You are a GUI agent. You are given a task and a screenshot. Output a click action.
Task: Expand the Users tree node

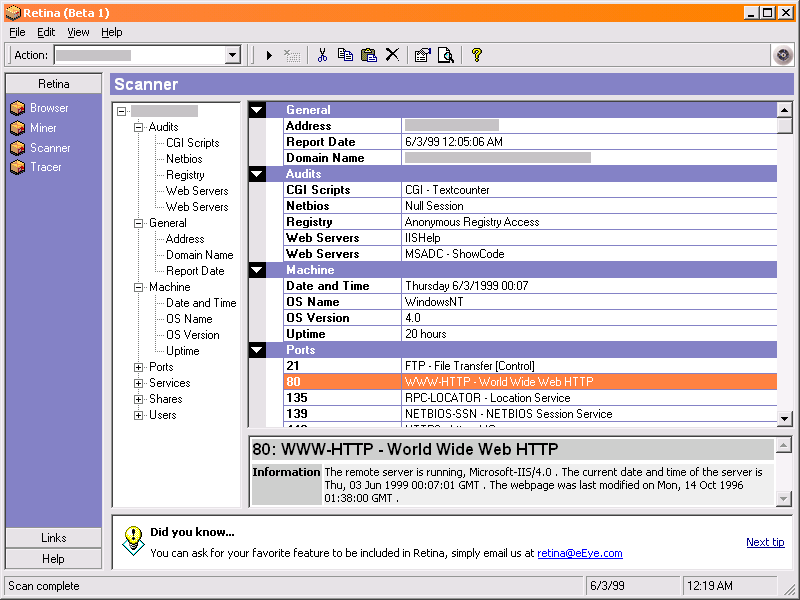[139, 415]
